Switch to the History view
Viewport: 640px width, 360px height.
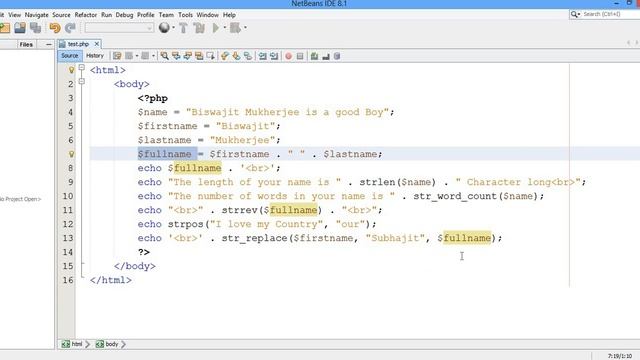pyautogui.click(x=95, y=56)
